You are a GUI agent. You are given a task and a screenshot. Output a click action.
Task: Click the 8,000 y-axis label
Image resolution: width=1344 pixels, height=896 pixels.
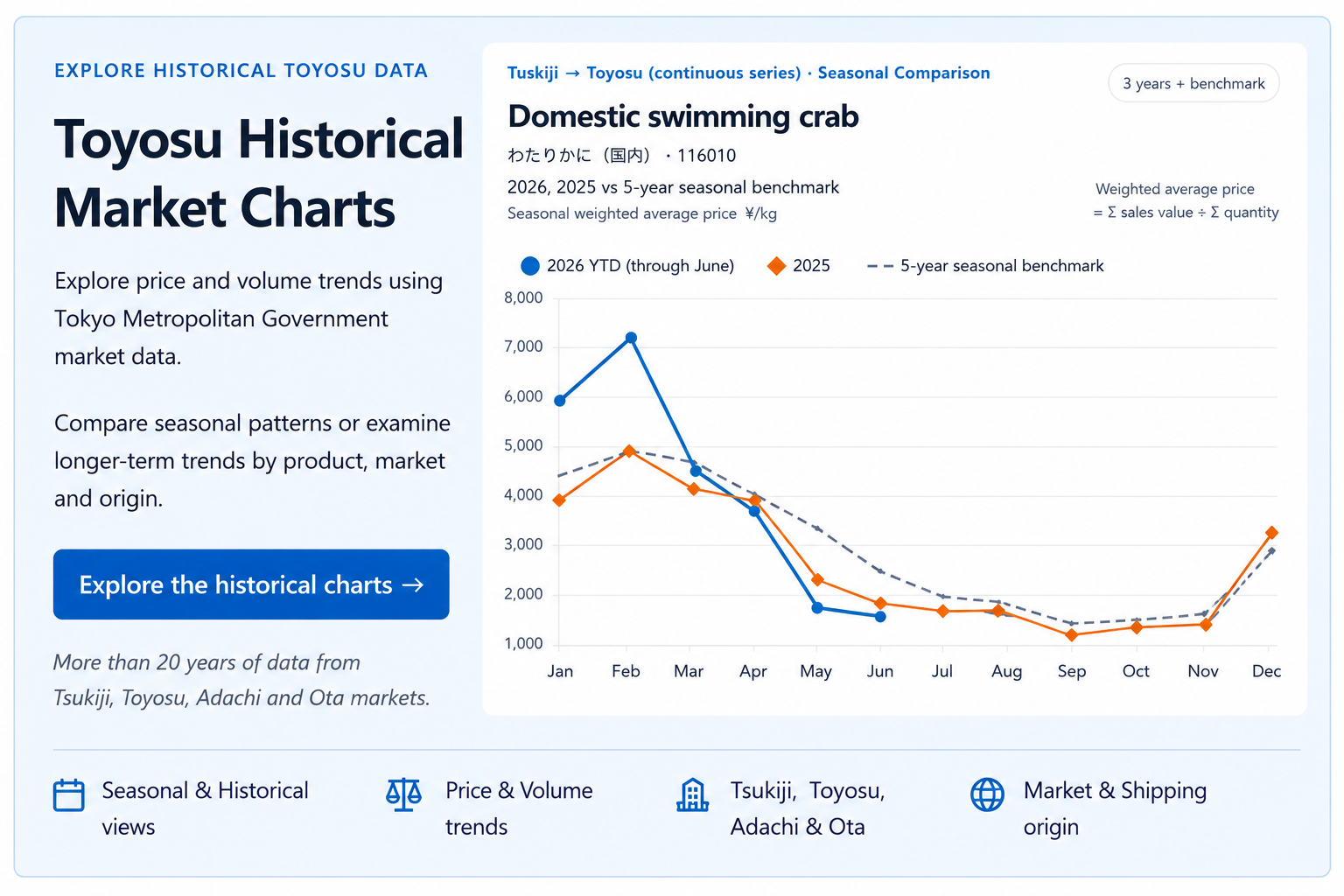tap(523, 297)
